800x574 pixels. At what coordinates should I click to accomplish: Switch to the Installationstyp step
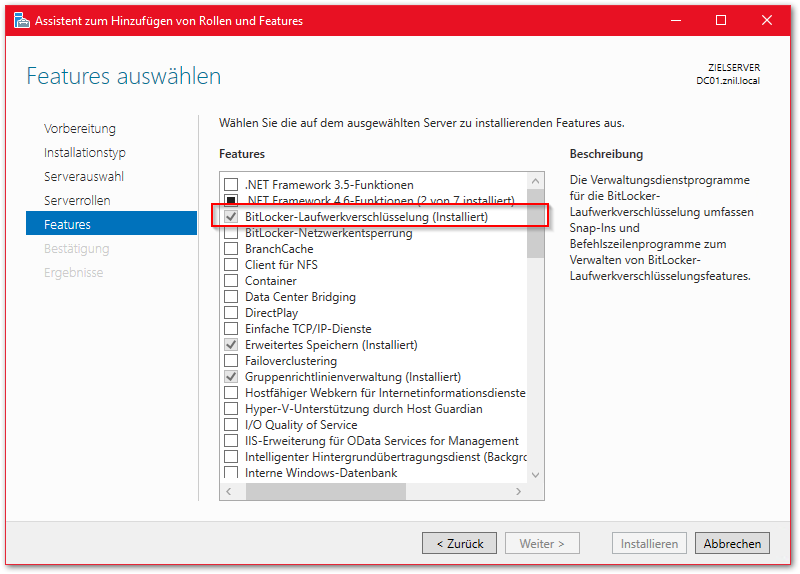pyautogui.click(x=85, y=153)
